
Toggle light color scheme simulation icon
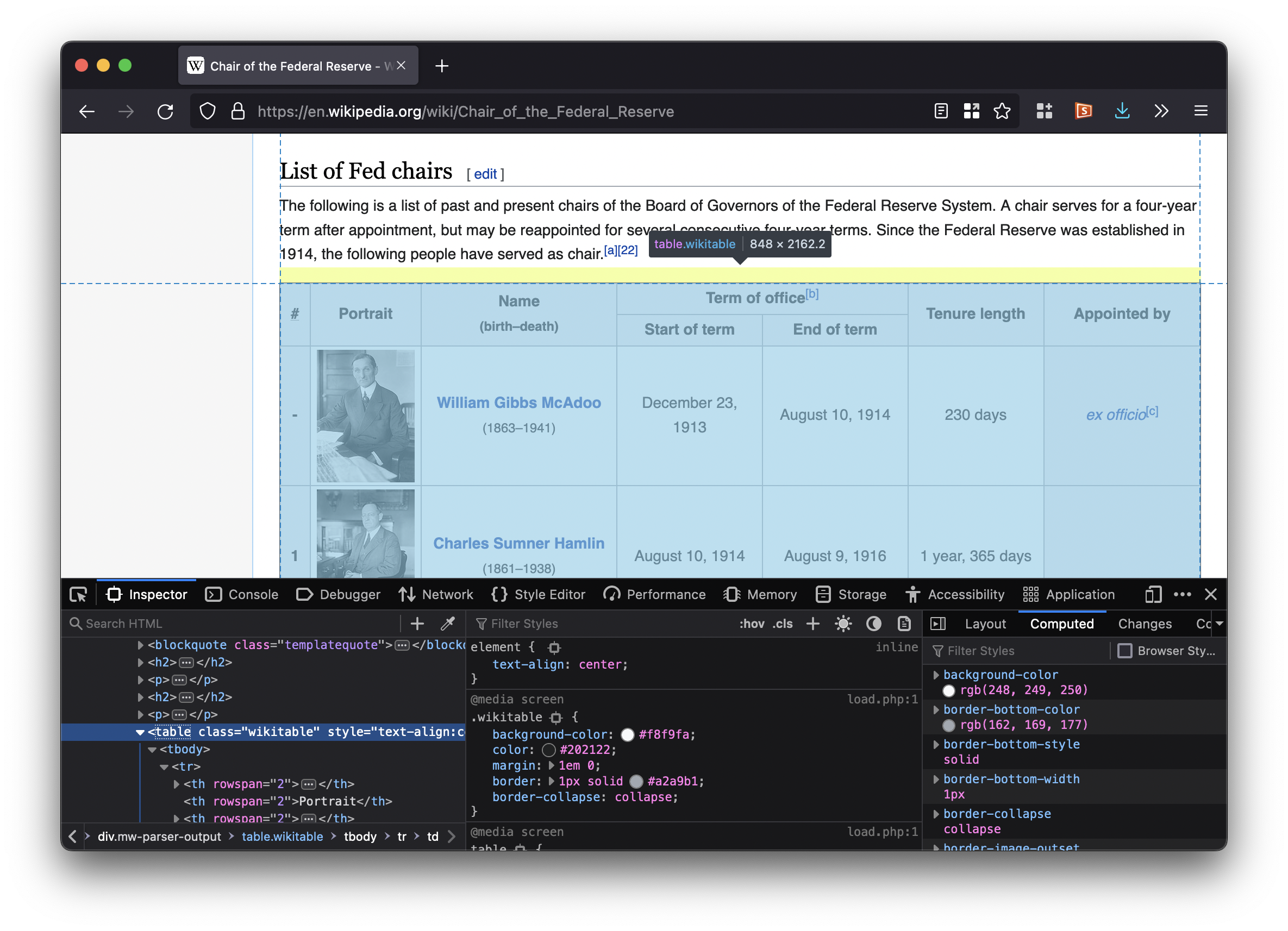click(x=843, y=624)
